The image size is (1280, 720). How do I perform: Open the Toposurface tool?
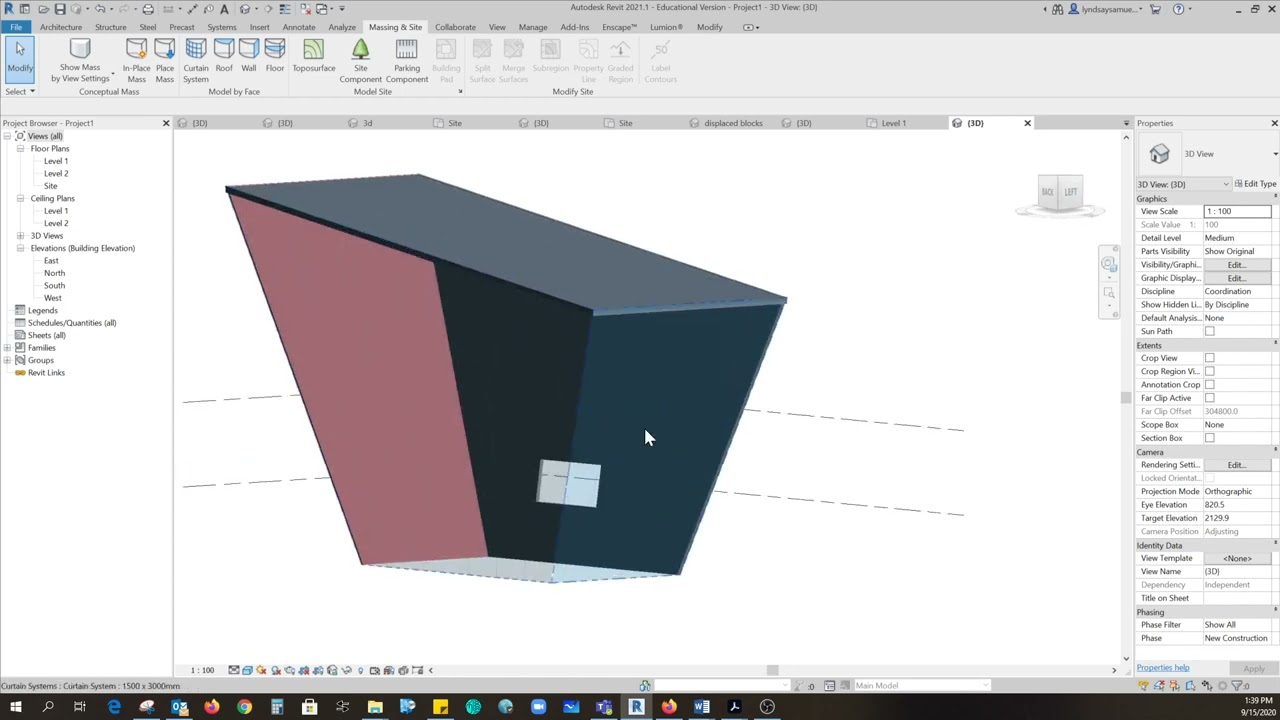click(x=314, y=57)
